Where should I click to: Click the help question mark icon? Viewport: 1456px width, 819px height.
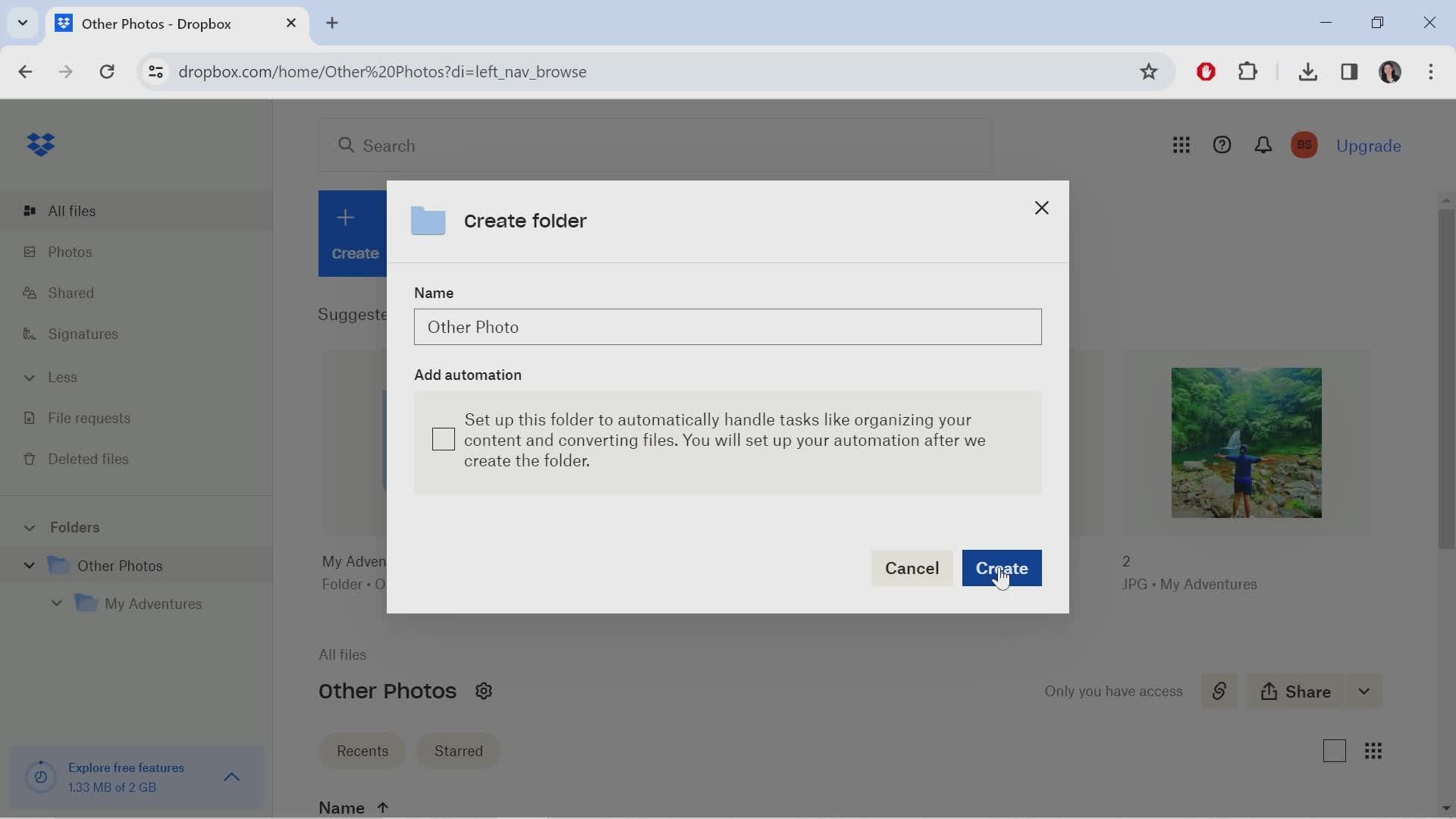[x=1222, y=145]
